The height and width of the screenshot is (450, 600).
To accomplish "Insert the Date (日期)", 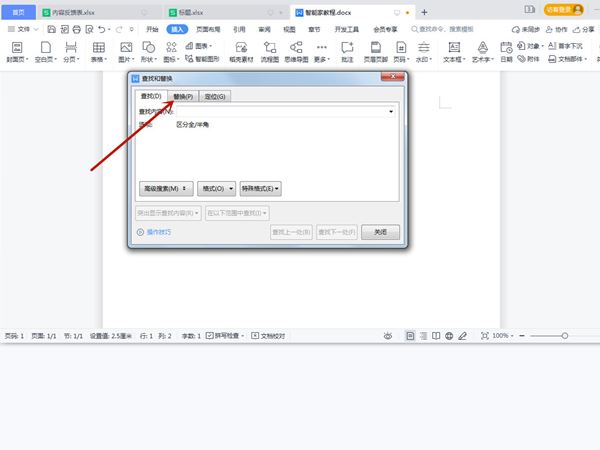I will click(x=506, y=52).
